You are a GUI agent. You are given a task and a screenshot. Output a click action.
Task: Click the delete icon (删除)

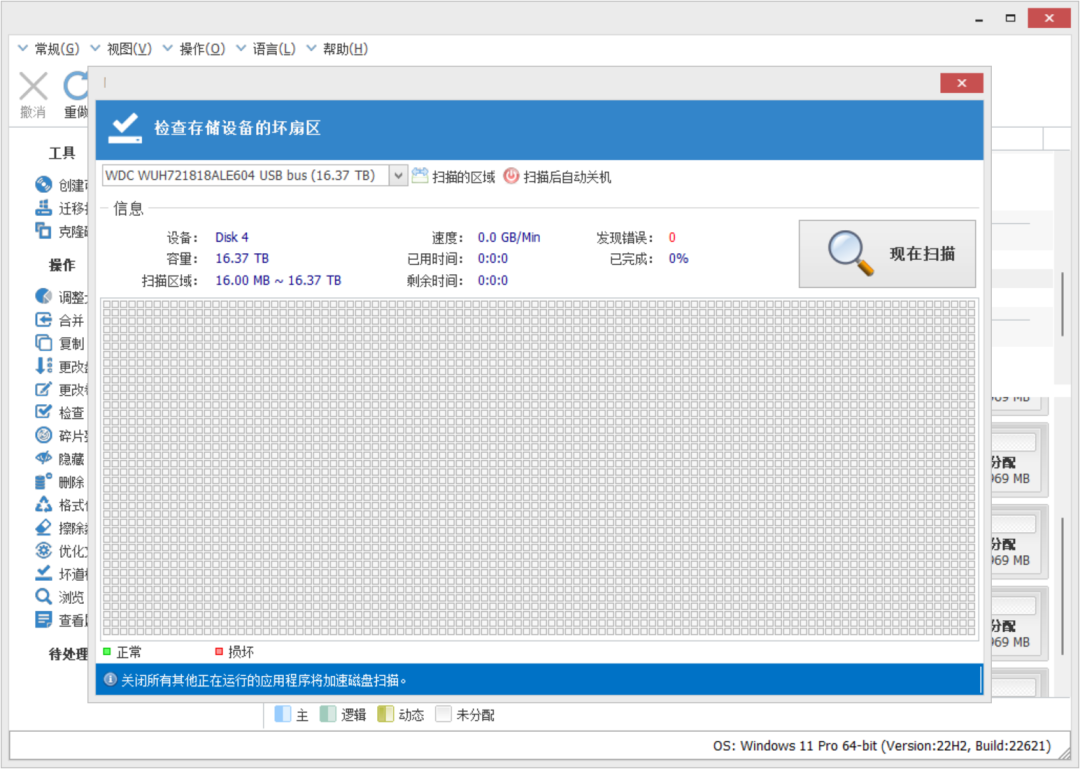[x=43, y=482]
